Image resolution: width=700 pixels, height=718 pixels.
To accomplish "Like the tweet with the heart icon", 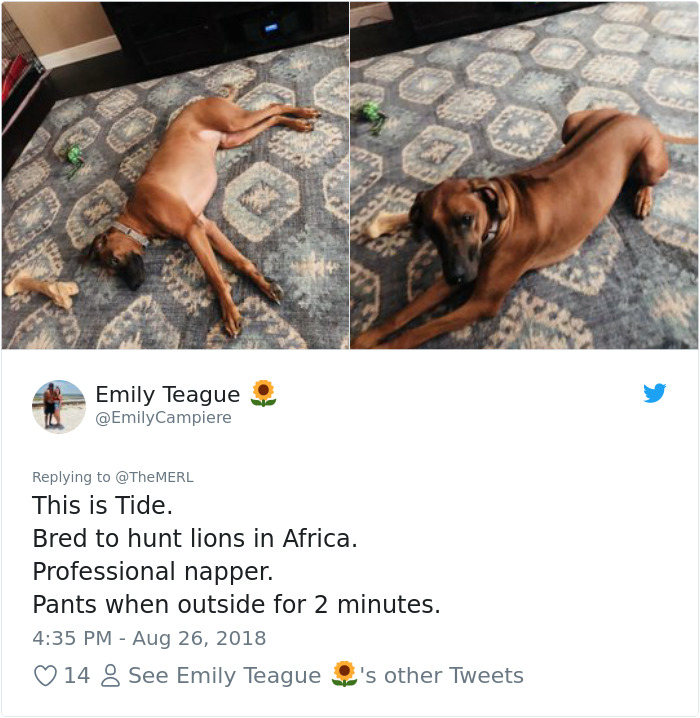I will coord(45,676).
